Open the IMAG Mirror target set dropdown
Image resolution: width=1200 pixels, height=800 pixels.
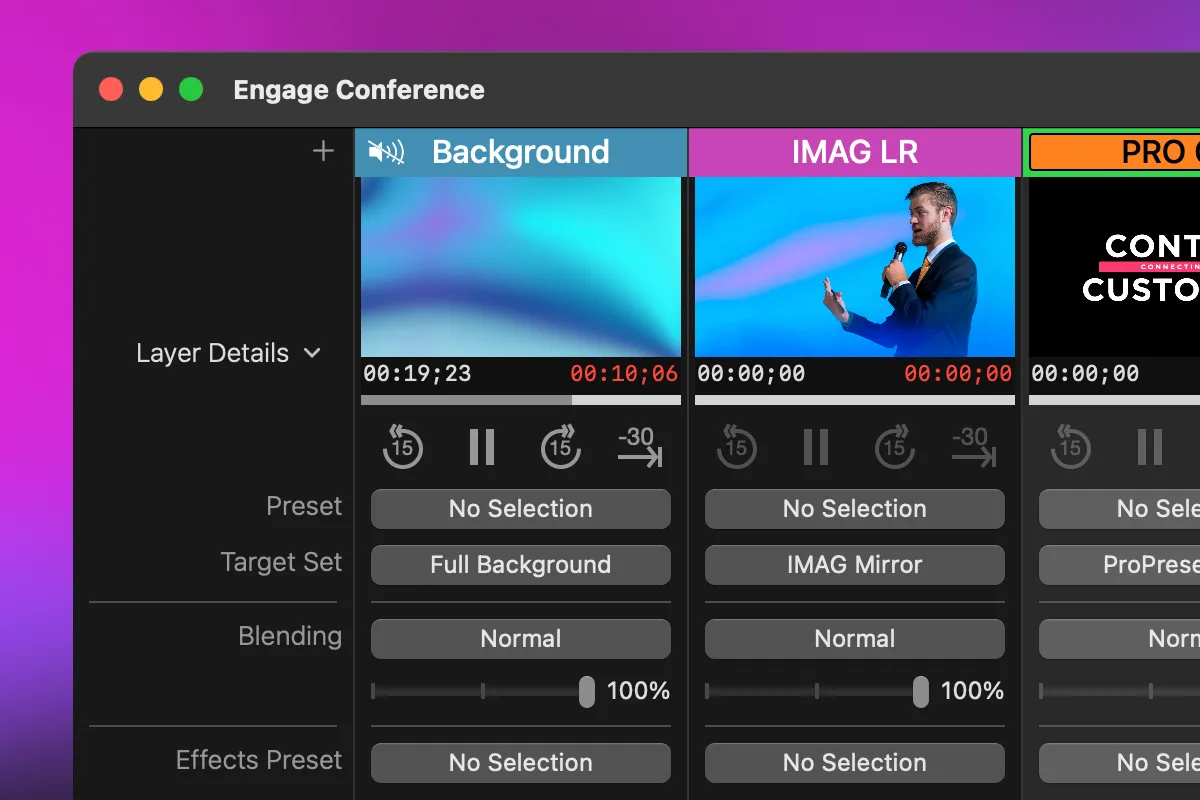coord(854,565)
